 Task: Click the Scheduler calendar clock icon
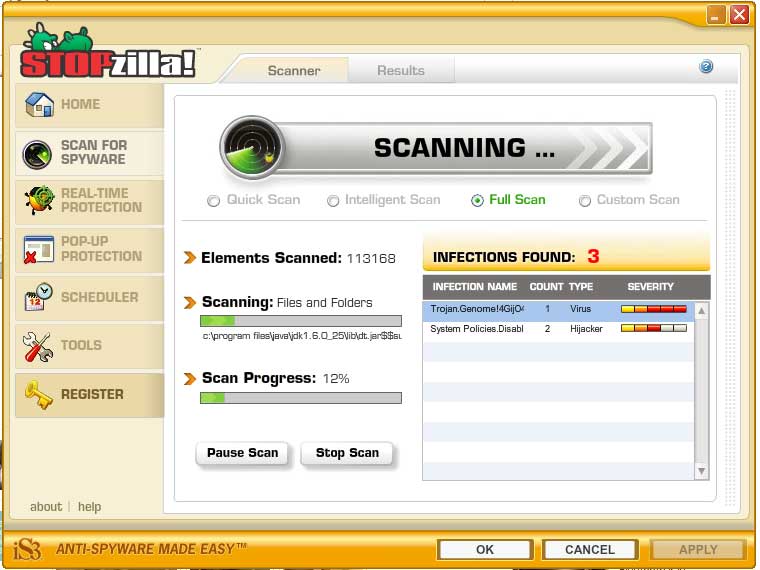[x=38, y=297]
